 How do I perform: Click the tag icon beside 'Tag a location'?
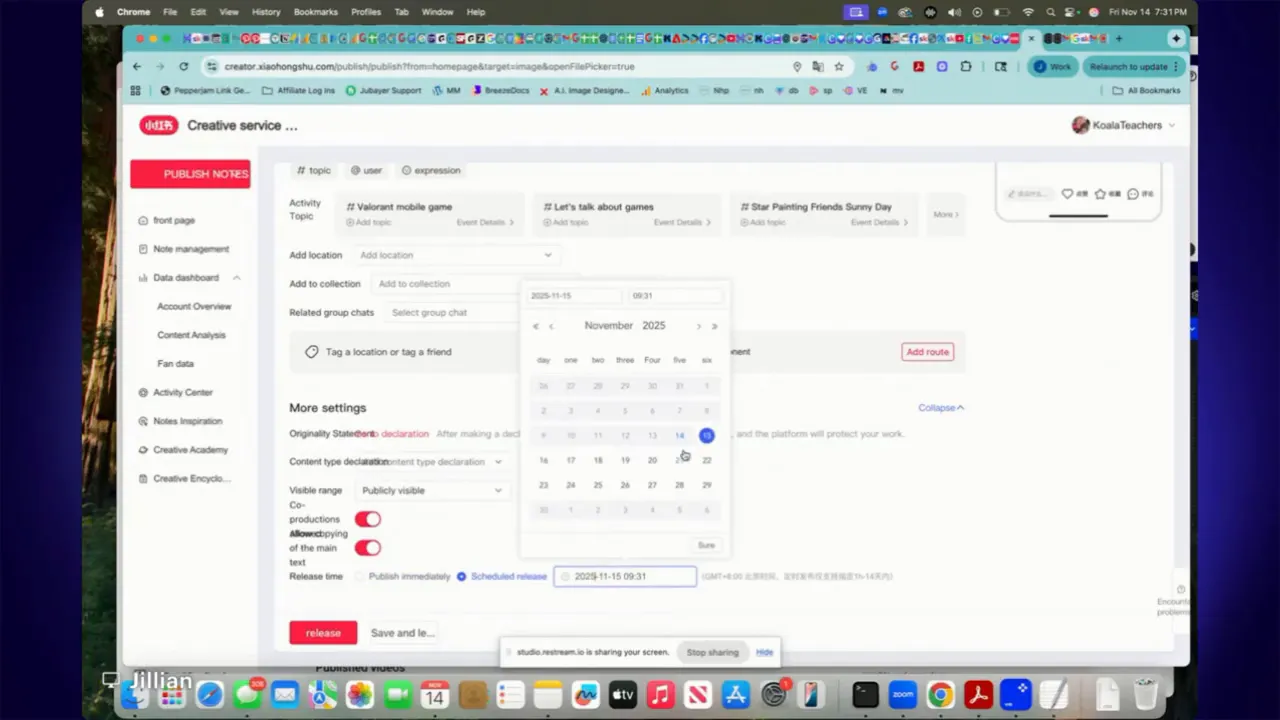click(311, 351)
